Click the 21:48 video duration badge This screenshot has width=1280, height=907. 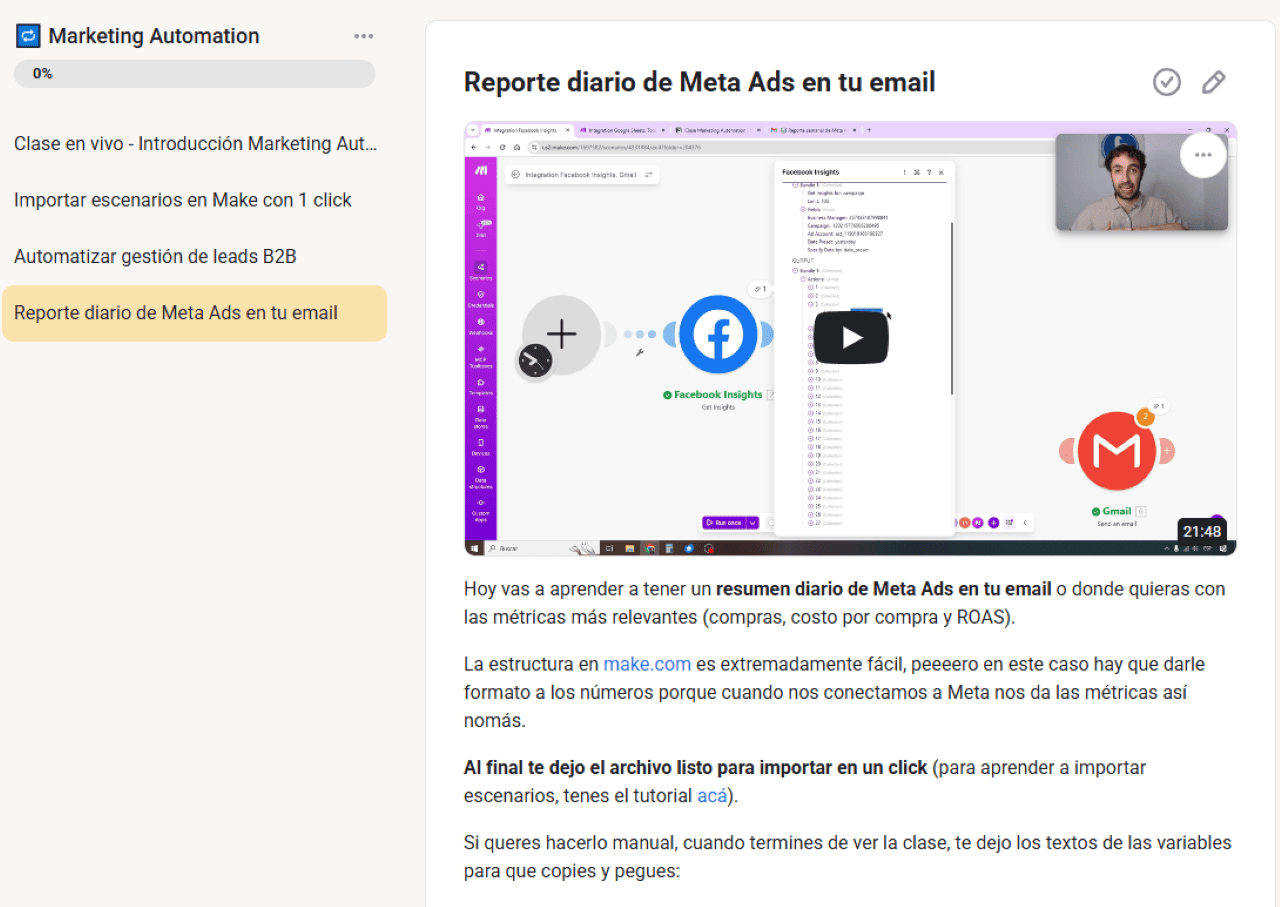pos(1202,532)
